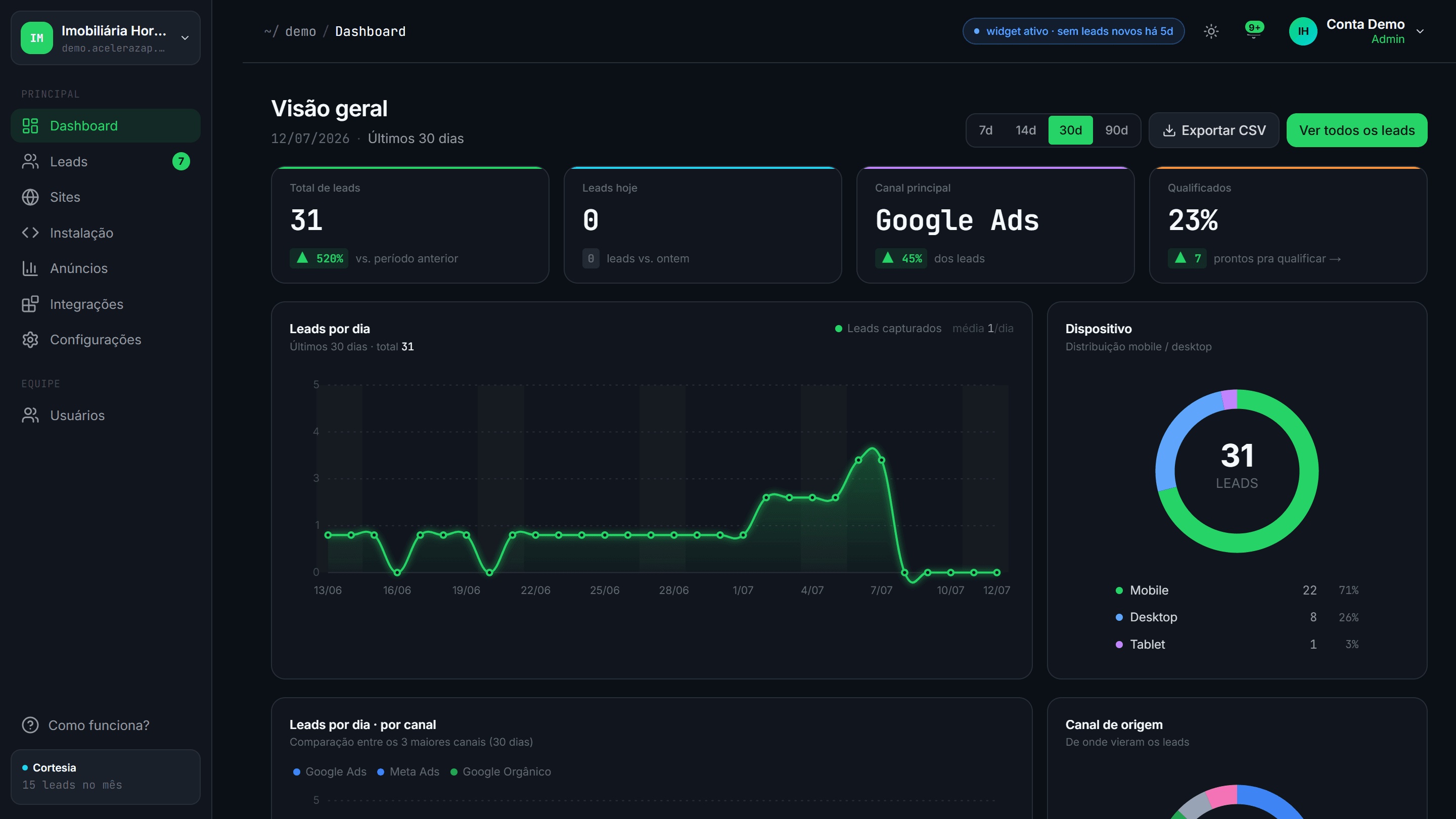The height and width of the screenshot is (819, 1456).
Task: Go to Sites section
Action: tap(105, 197)
